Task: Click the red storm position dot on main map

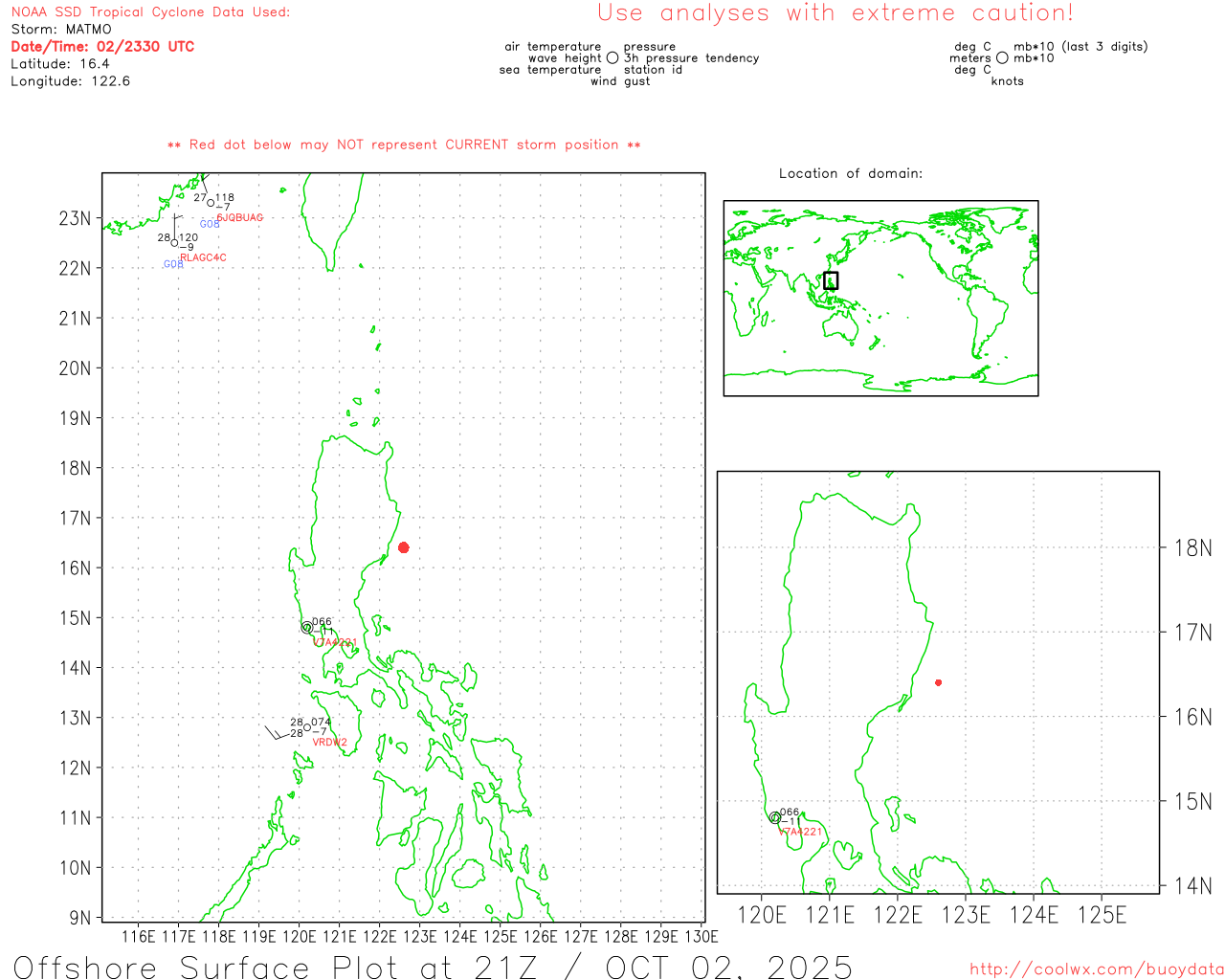Action: click(404, 547)
